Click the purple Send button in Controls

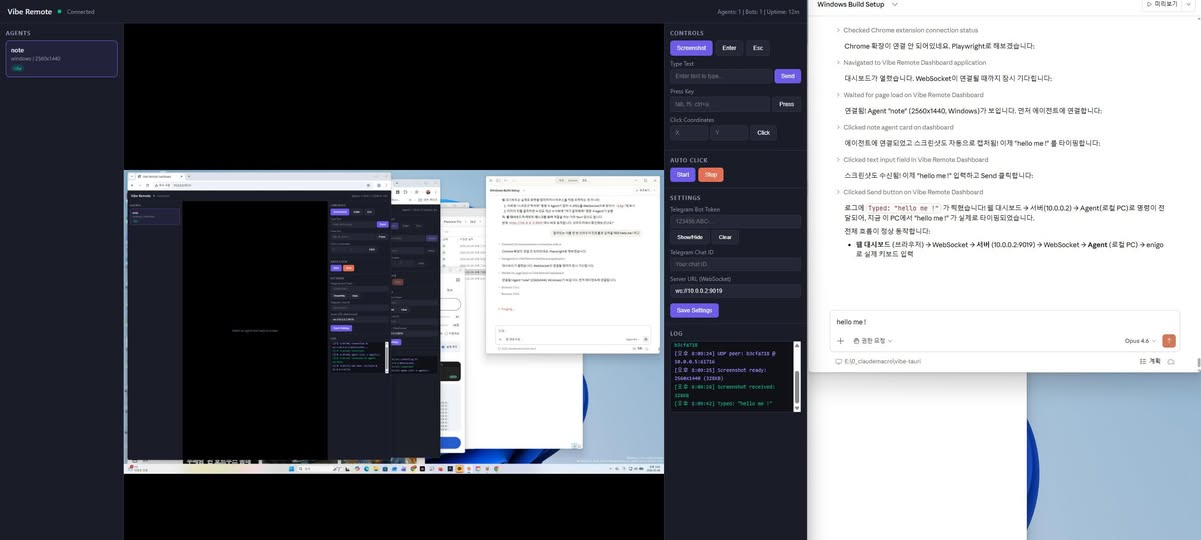[787, 76]
